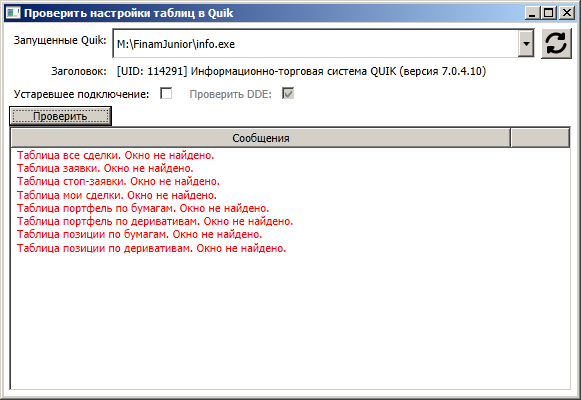Select the портфель по бумагам message row
The height and width of the screenshot is (400, 581).
[290, 208]
